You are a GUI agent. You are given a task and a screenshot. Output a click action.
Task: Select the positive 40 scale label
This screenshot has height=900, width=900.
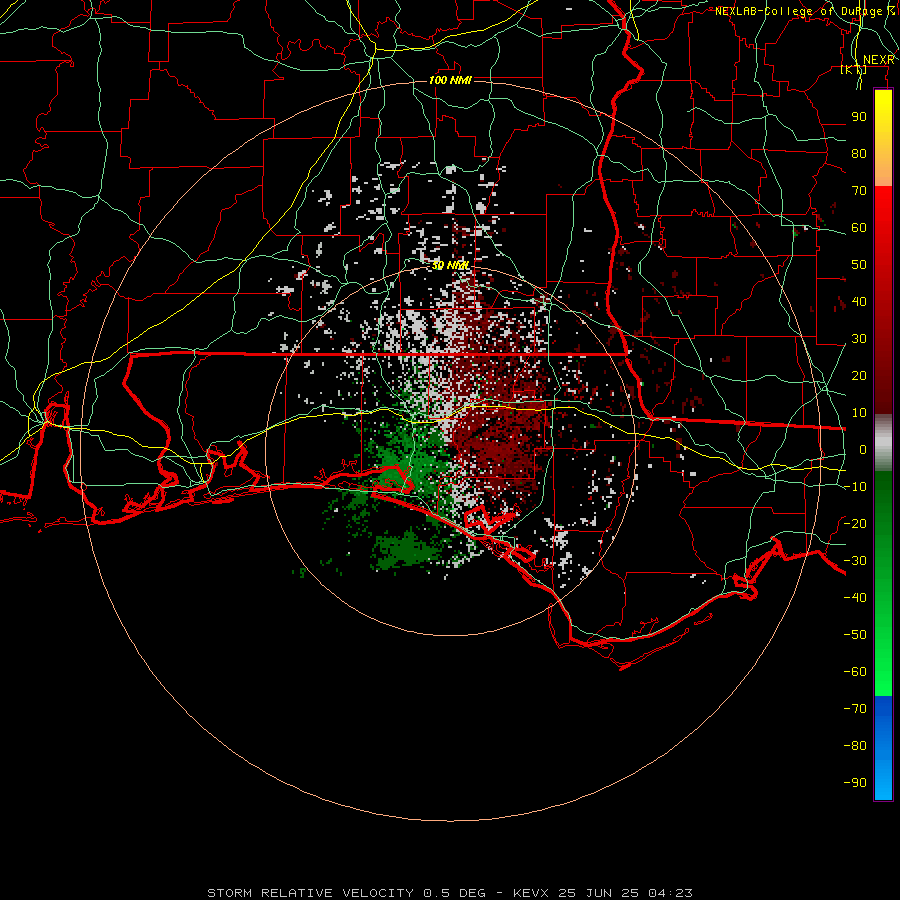859,301
